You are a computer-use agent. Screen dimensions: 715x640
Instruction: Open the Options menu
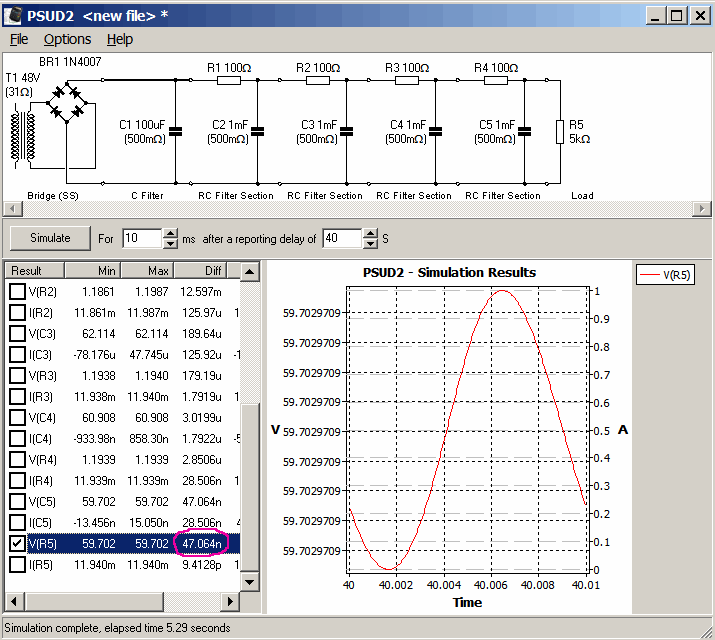67,40
